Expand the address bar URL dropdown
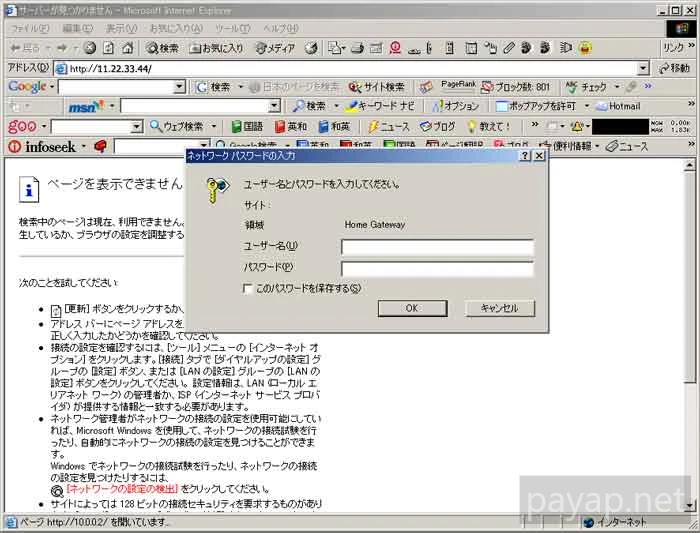This screenshot has width=700, height=533. (x=642, y=68)
